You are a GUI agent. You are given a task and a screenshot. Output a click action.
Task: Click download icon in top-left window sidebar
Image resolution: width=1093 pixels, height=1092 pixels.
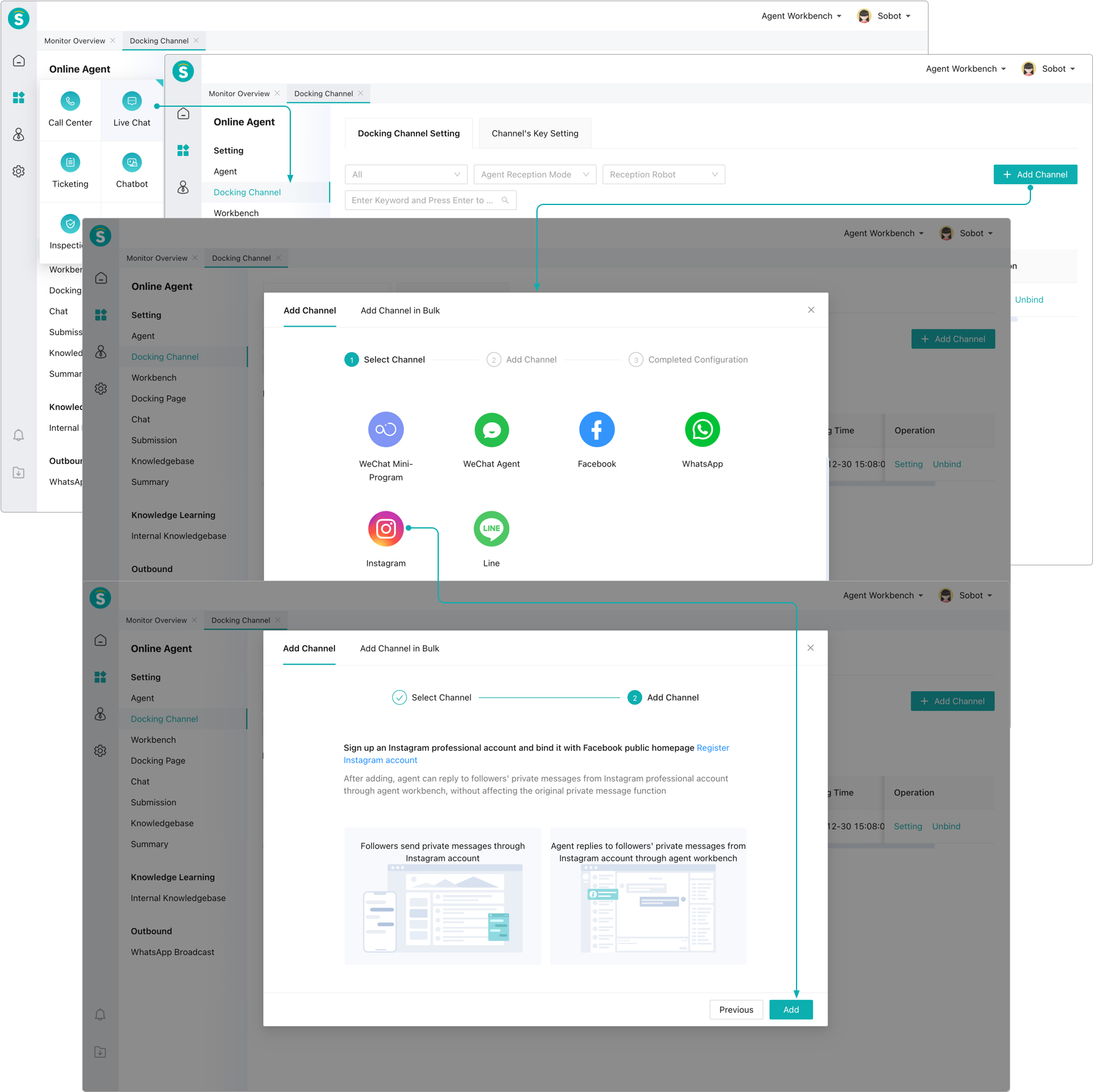(19, 472)
